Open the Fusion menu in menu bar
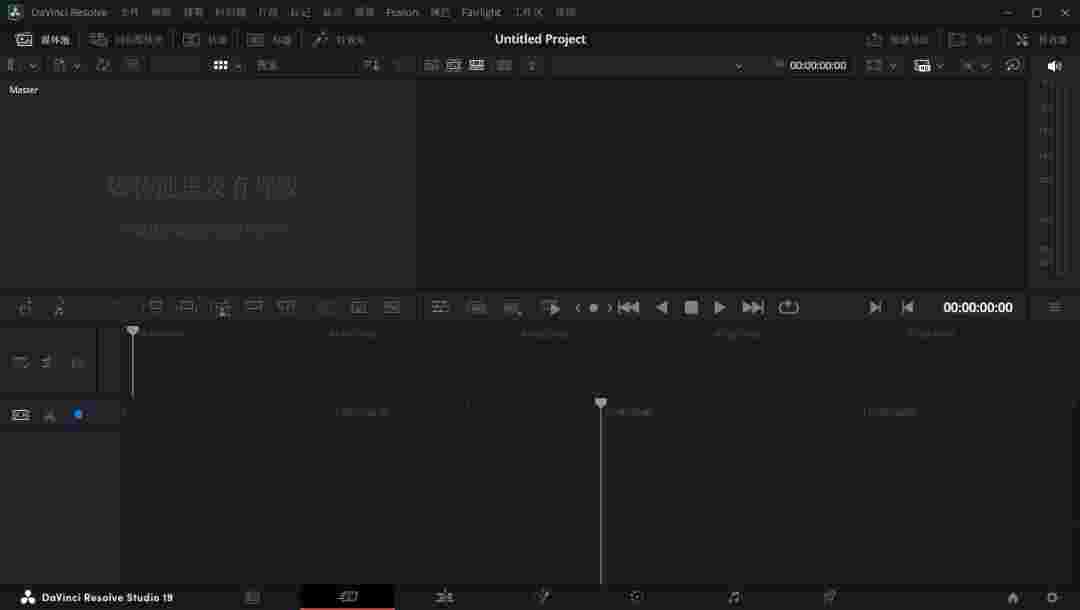The width and height of the screenshot is (1080, 610). pos(402,12)
